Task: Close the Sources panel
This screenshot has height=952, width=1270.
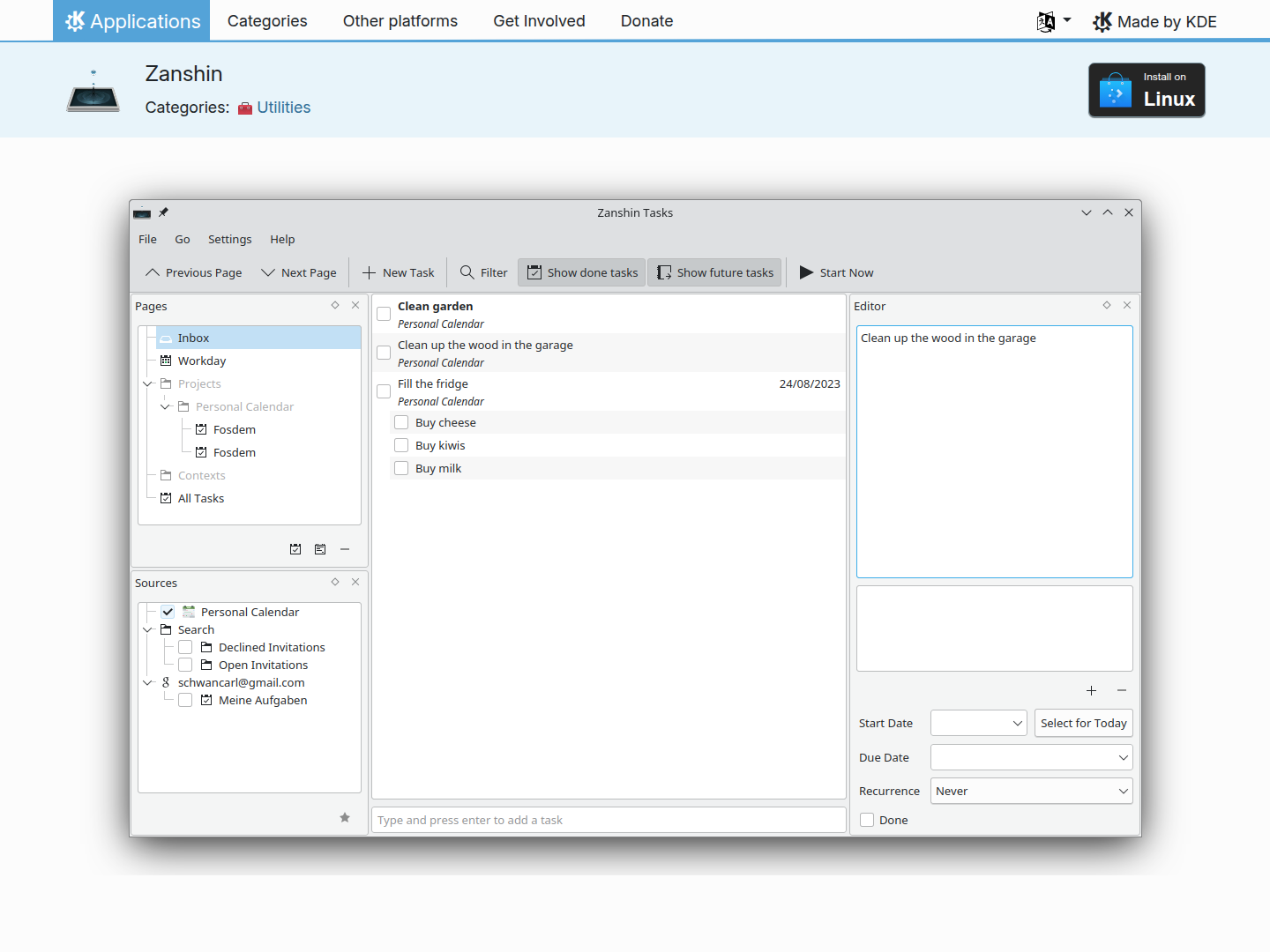Action: point(355,582)
